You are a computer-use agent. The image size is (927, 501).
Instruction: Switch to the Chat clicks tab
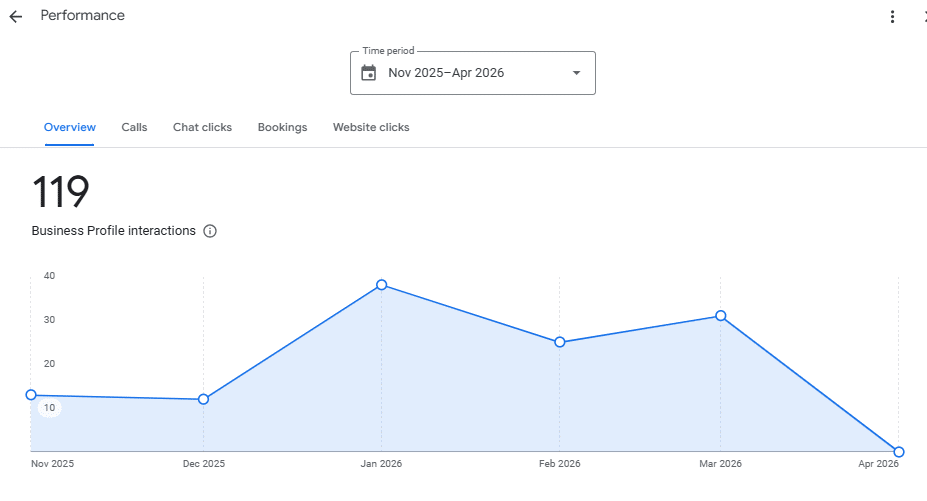coord(202,127)
